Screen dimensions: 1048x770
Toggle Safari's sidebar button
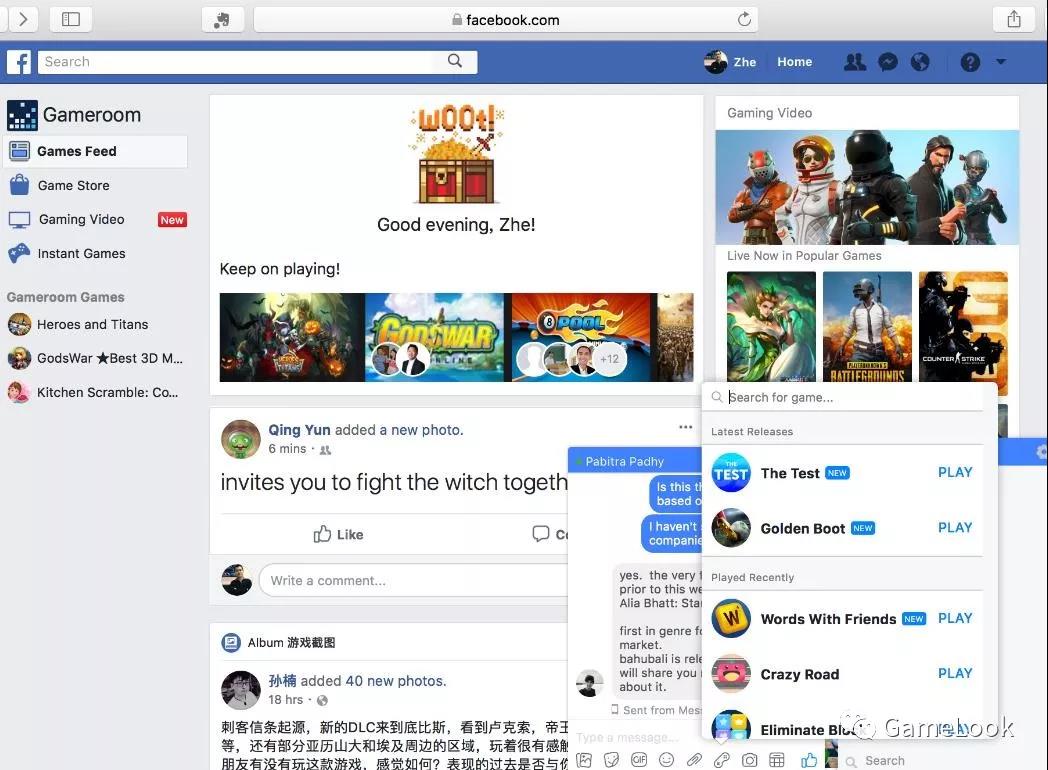click(71, 19)
